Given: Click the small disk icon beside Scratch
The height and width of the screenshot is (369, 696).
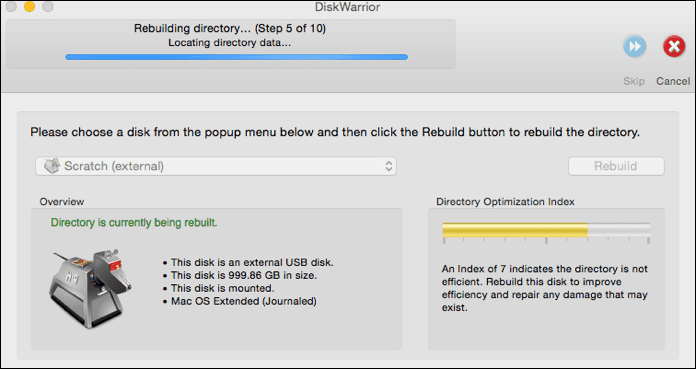Looking at the screenshot, I should point(52,167).
